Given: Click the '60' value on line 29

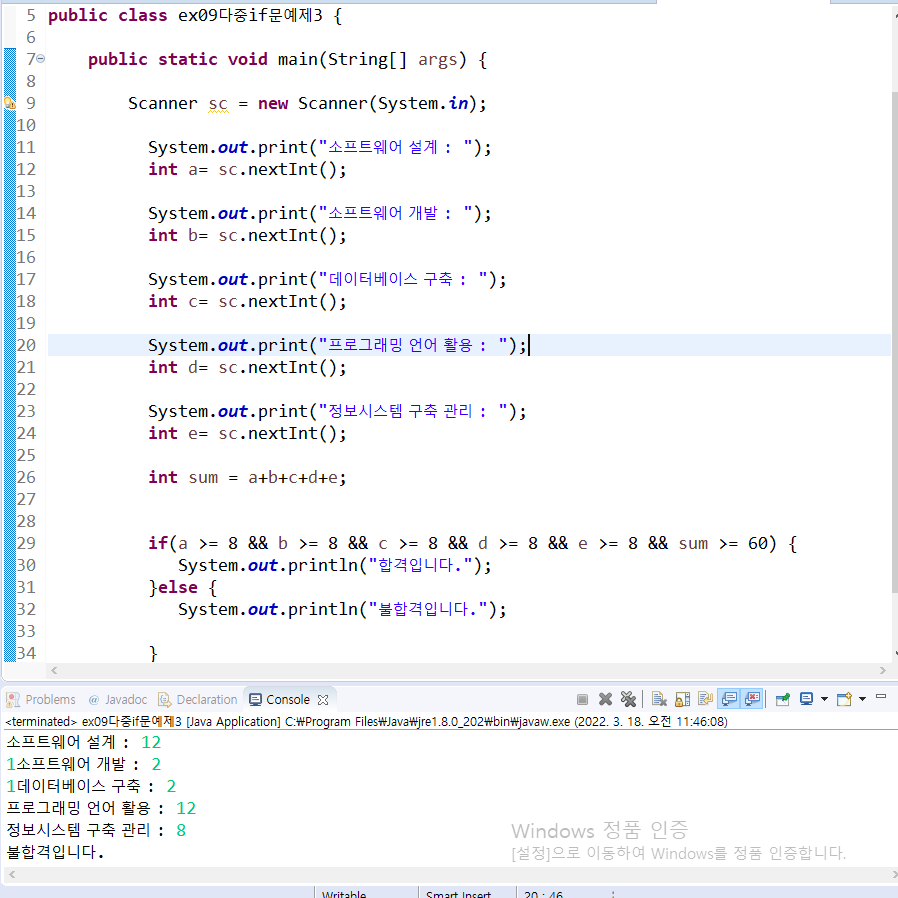Looking at the screenshot, I should click(758, 543).
